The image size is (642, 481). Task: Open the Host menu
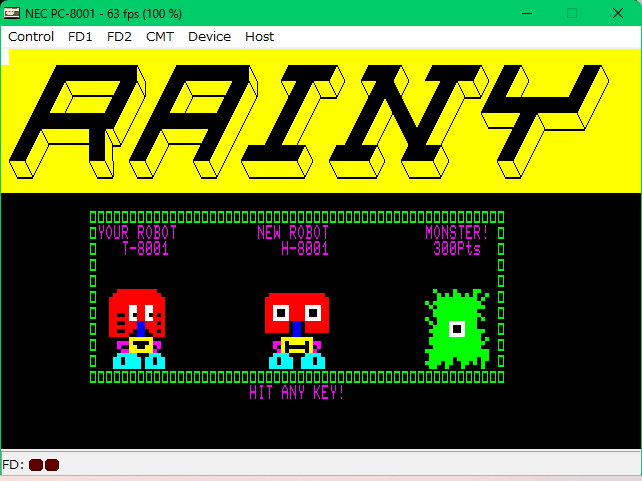tap(259, 36)
